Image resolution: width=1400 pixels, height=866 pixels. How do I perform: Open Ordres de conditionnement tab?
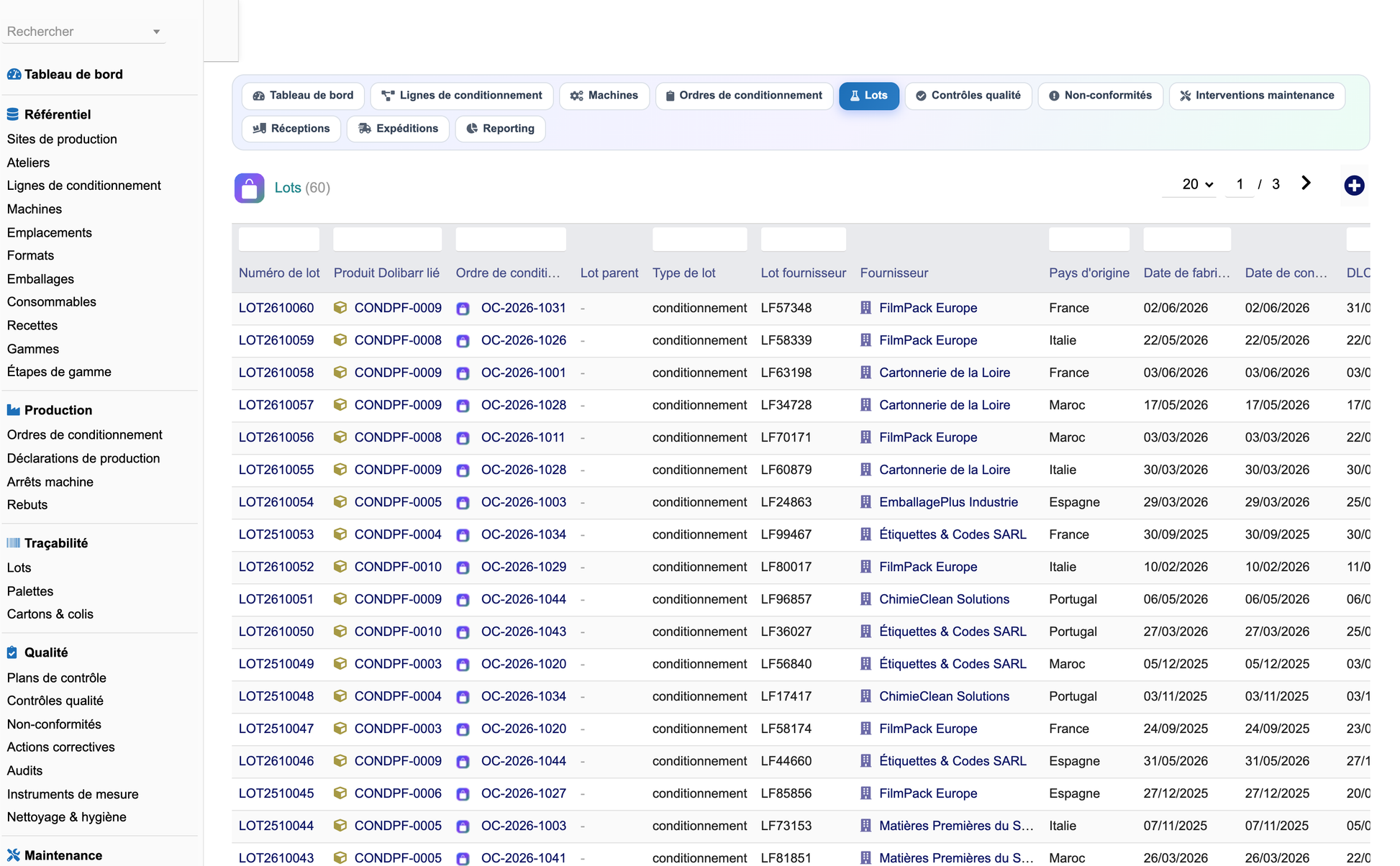[x=744, y=96]
